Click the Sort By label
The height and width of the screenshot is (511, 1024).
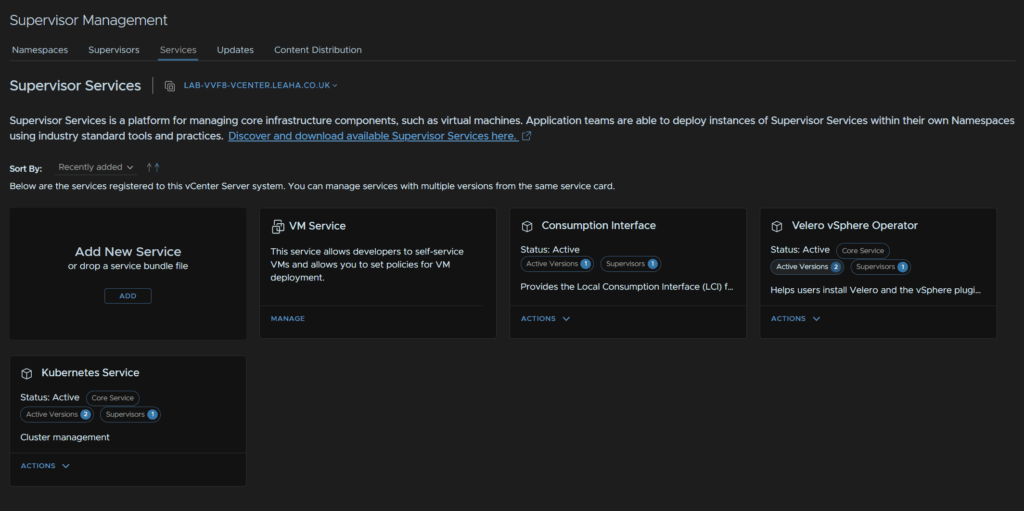(x=25, y=169)
